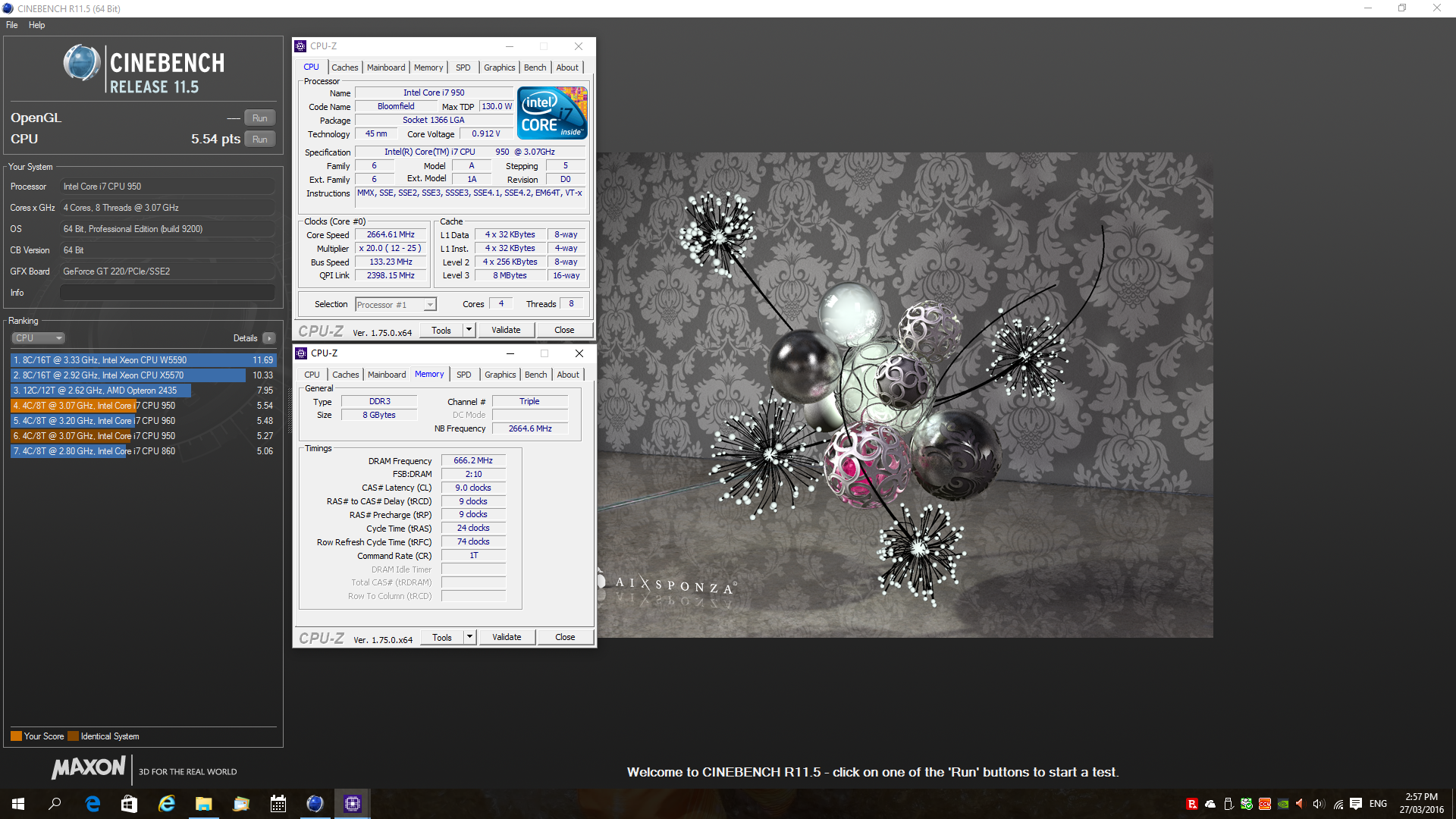Switch to CPU-Z taskbar icon
This screenshot has width=1456, height=819.
pos(352,804)
